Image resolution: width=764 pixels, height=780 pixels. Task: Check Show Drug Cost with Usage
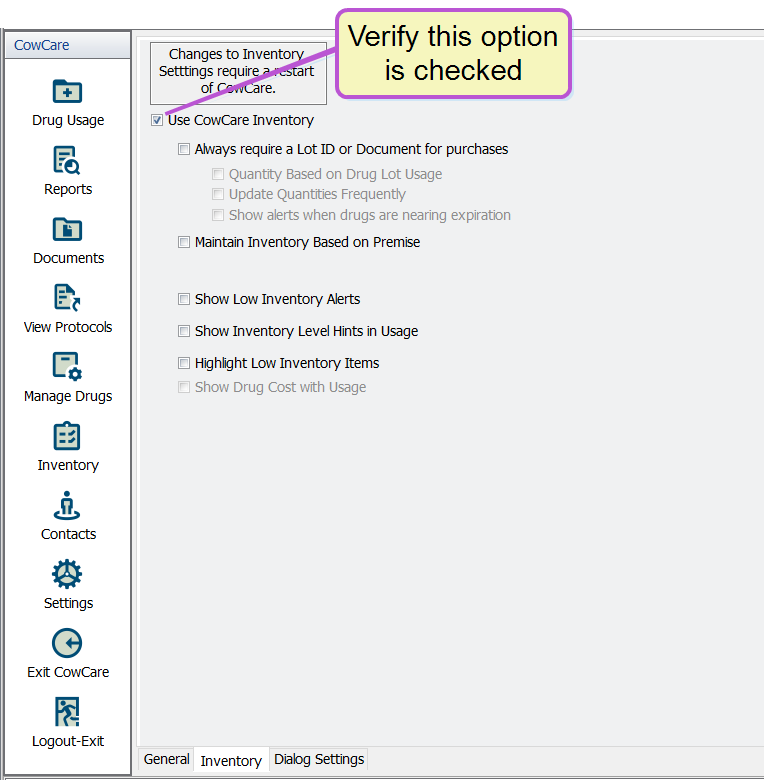coord(184,387)
